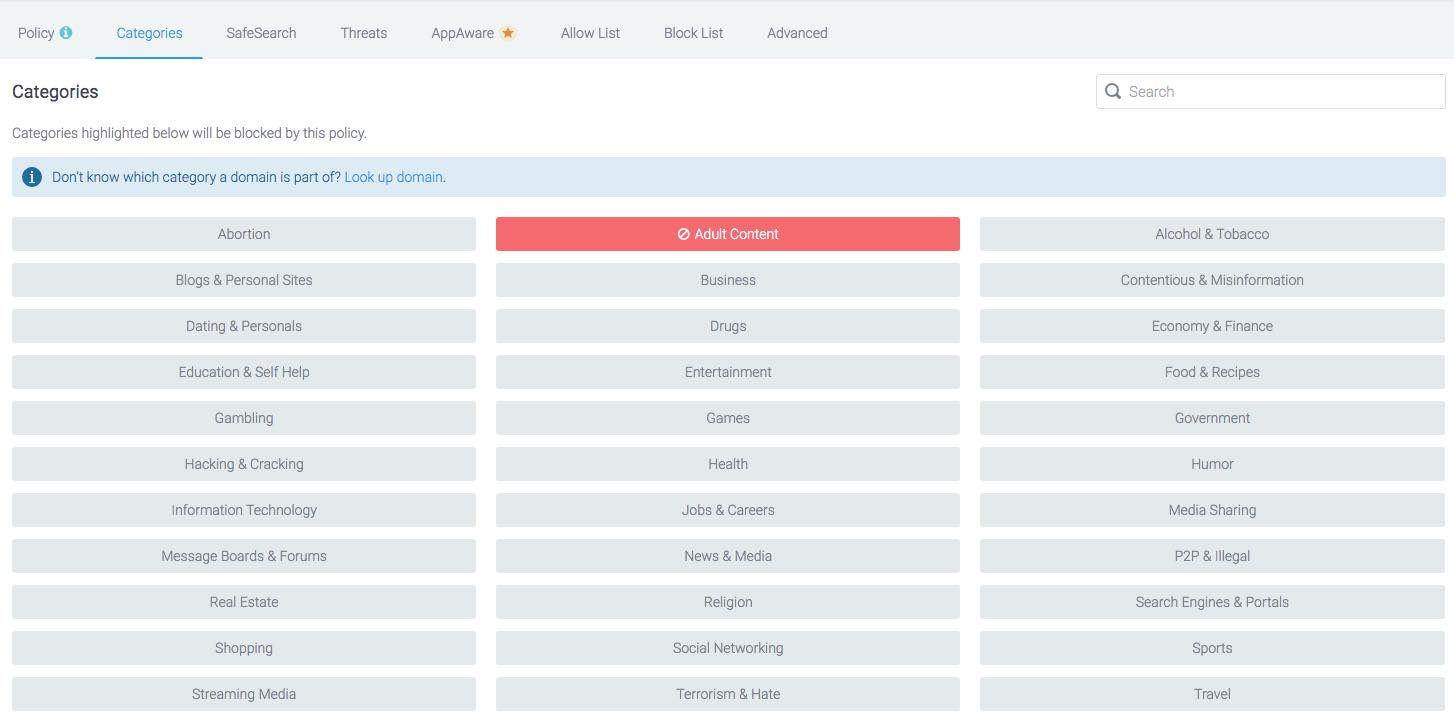Block the Terrorism & Hate category
Image resolution: width=1454 pixels, height=719 pixels.
coord(727,694)
